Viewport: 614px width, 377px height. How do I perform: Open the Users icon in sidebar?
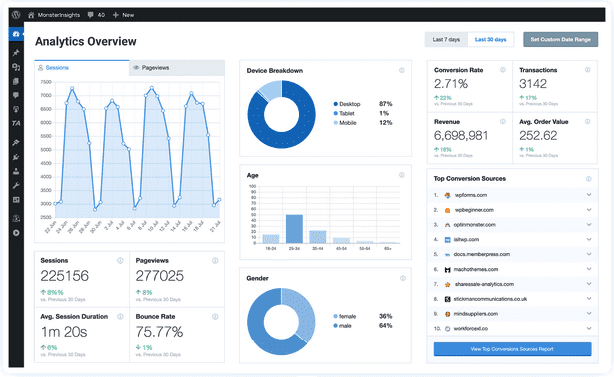(x=16, y=171)
